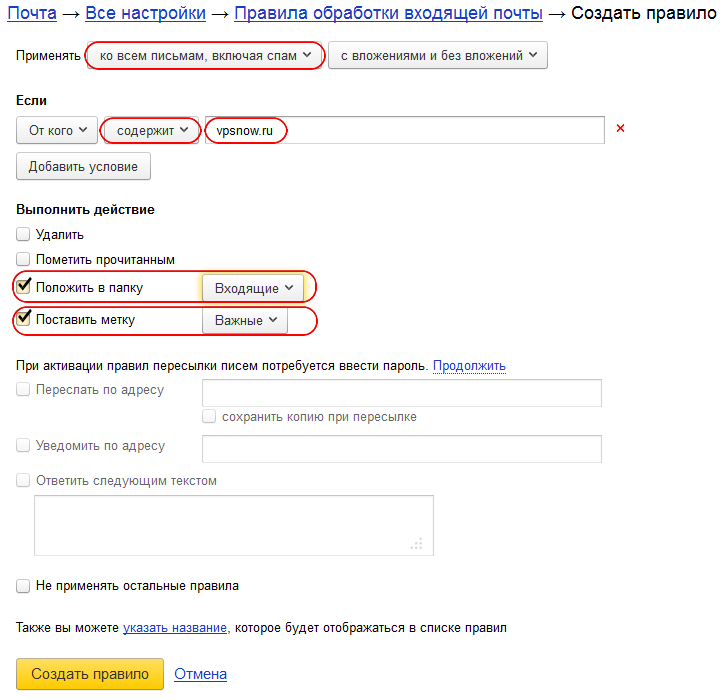The height and width of the screenshot is (700, 725).
Task: Click the 'указать название' link
Action: click(175, 628)
